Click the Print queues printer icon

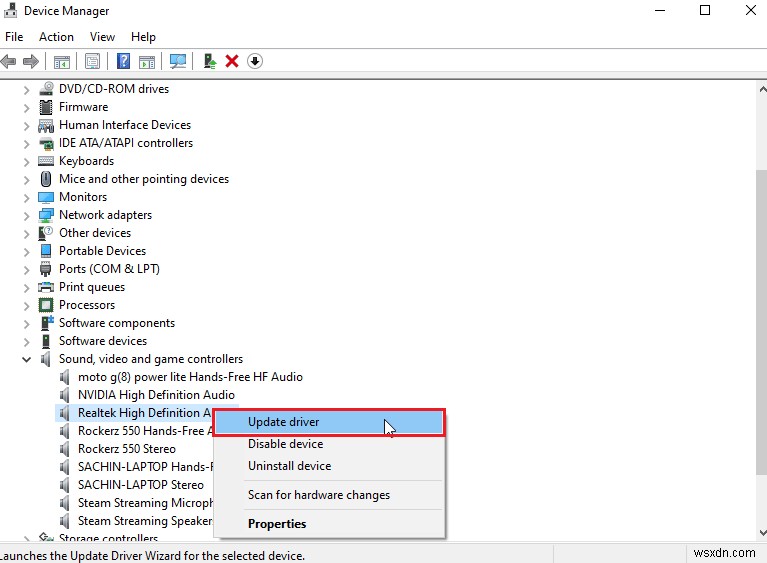[46, 287]
